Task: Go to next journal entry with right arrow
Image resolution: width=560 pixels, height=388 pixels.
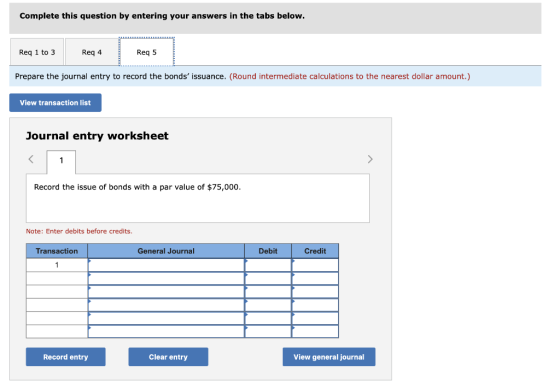Action: [370, 159]
